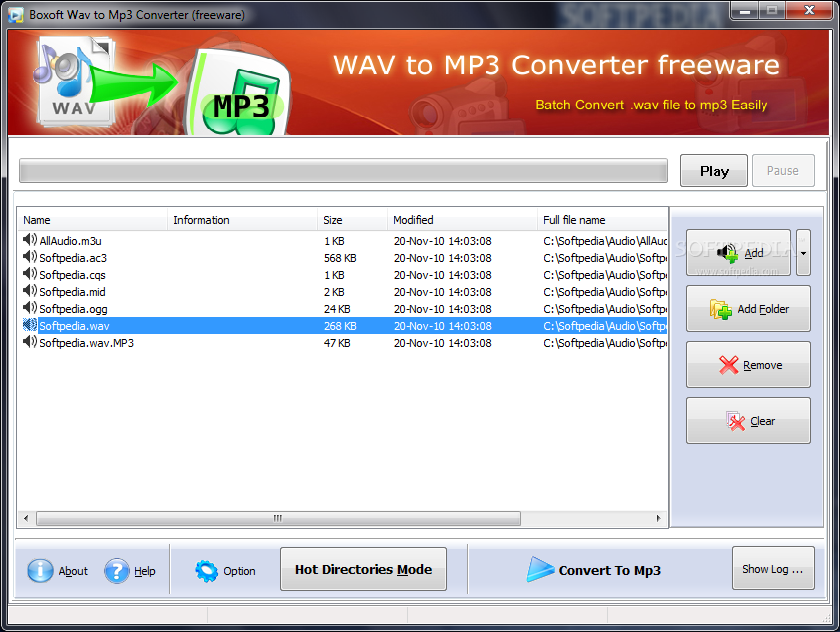Click the folder with plus Add Folder icon
840x632 pixels.
click(721, 309)
